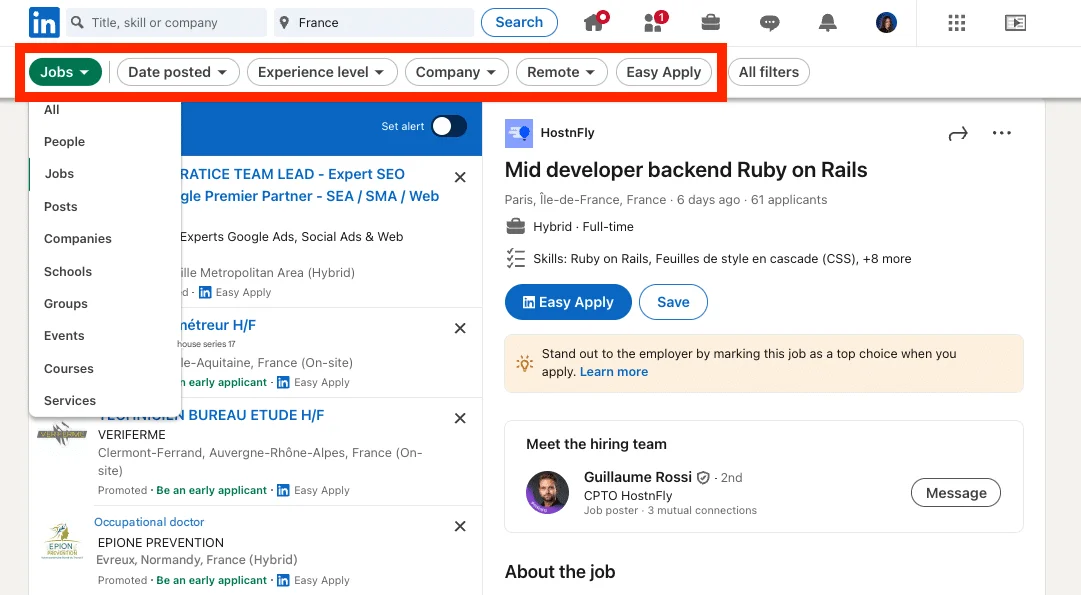Screen dimensions: 1081x595
Task: Select People in the search type menu
Action: [105, 141]
